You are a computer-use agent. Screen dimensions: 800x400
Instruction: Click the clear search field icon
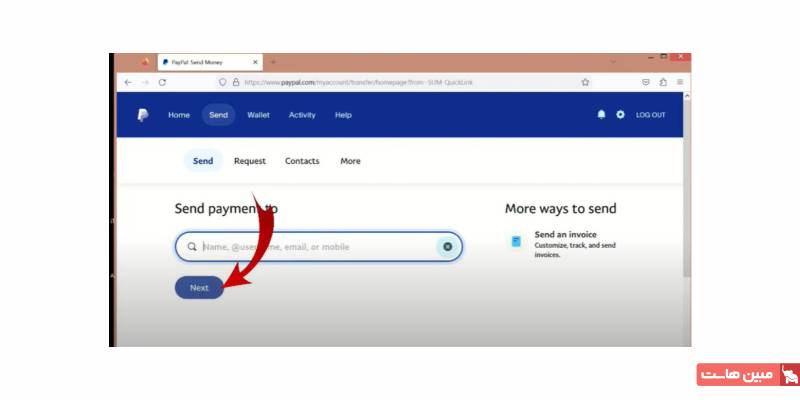pyautogui.click(x=447, y=246)
